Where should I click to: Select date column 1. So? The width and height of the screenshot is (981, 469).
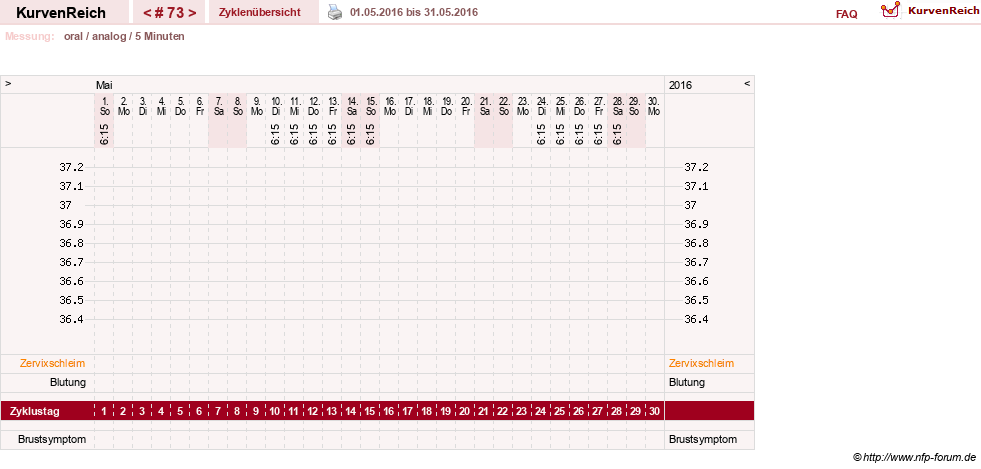104,106
